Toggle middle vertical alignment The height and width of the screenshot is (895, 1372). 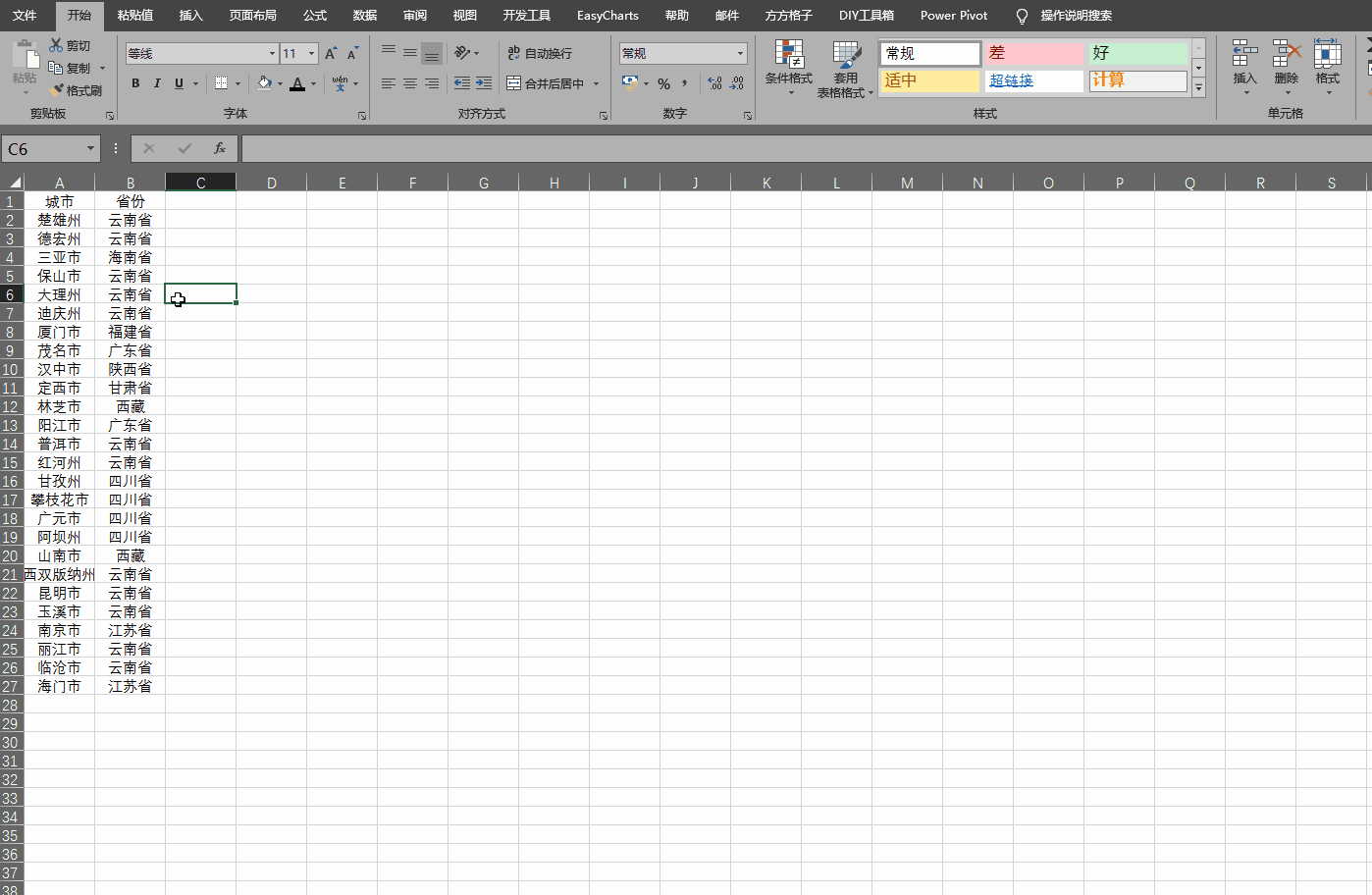tap(410, 53)
